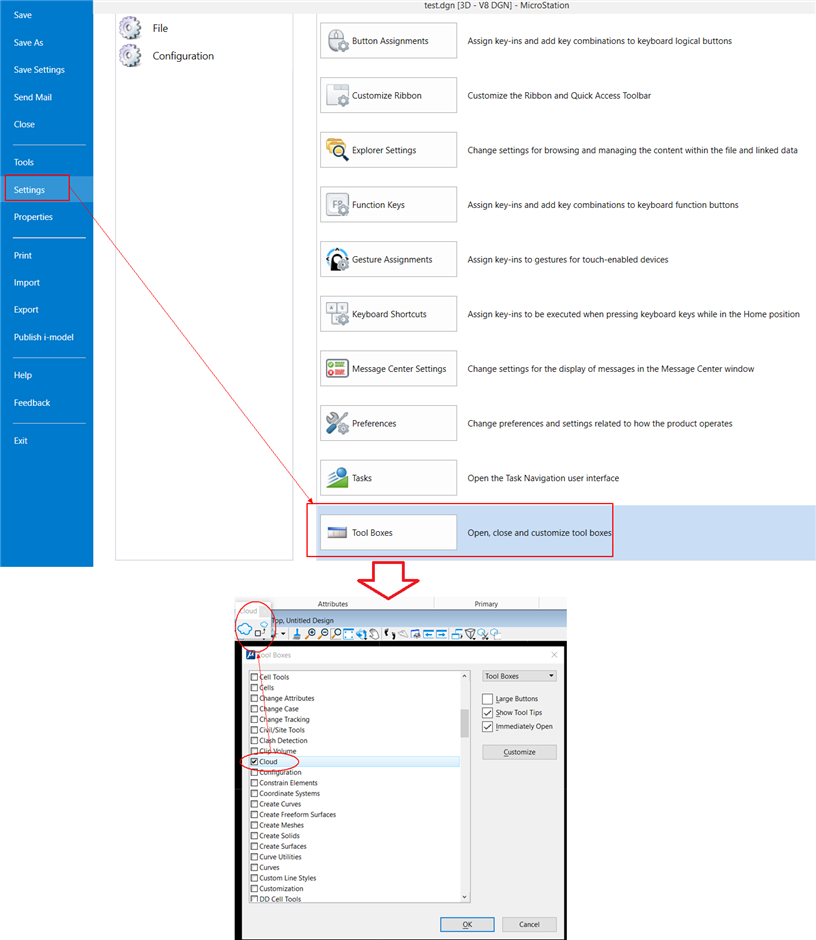The width and height of the screenshot is (816, 940).
Task: Click the Tool Boxes icon
Action: pyautogui.click(x=338, y=532)
